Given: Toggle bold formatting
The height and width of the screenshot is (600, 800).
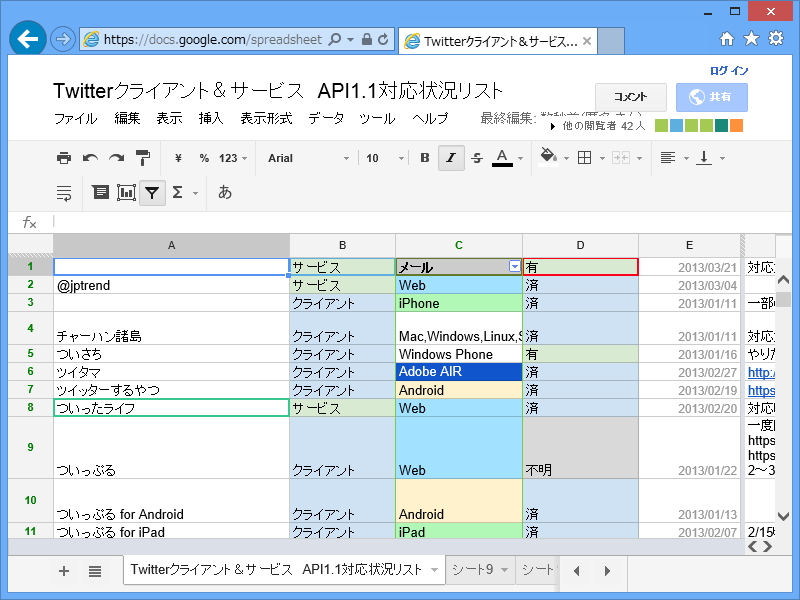Looking at the screenshot, I should tap(424, 158).
